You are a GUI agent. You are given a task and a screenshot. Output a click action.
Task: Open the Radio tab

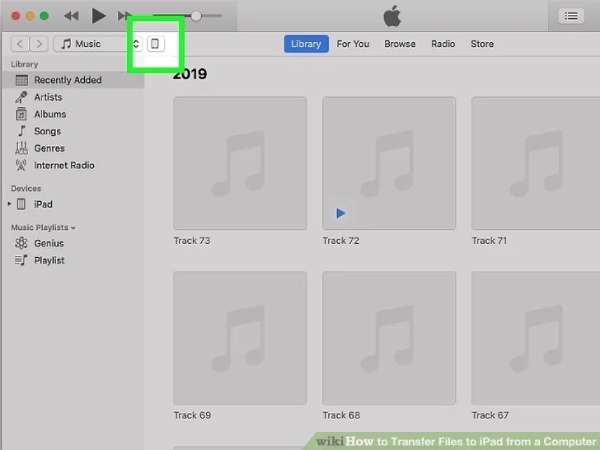443,44
